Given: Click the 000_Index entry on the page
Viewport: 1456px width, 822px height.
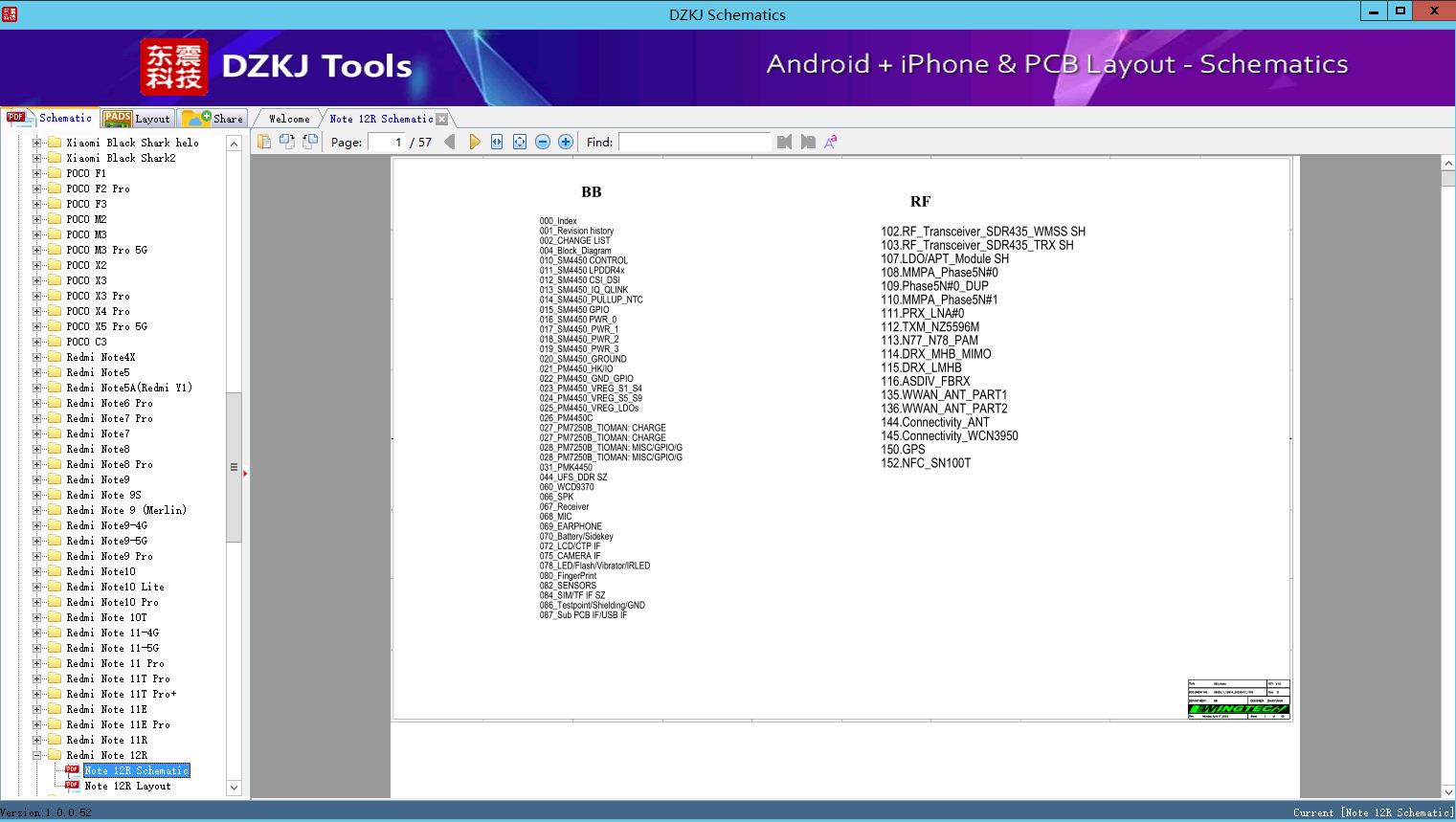Looking at the screenshot, I should tap(558, 221).
